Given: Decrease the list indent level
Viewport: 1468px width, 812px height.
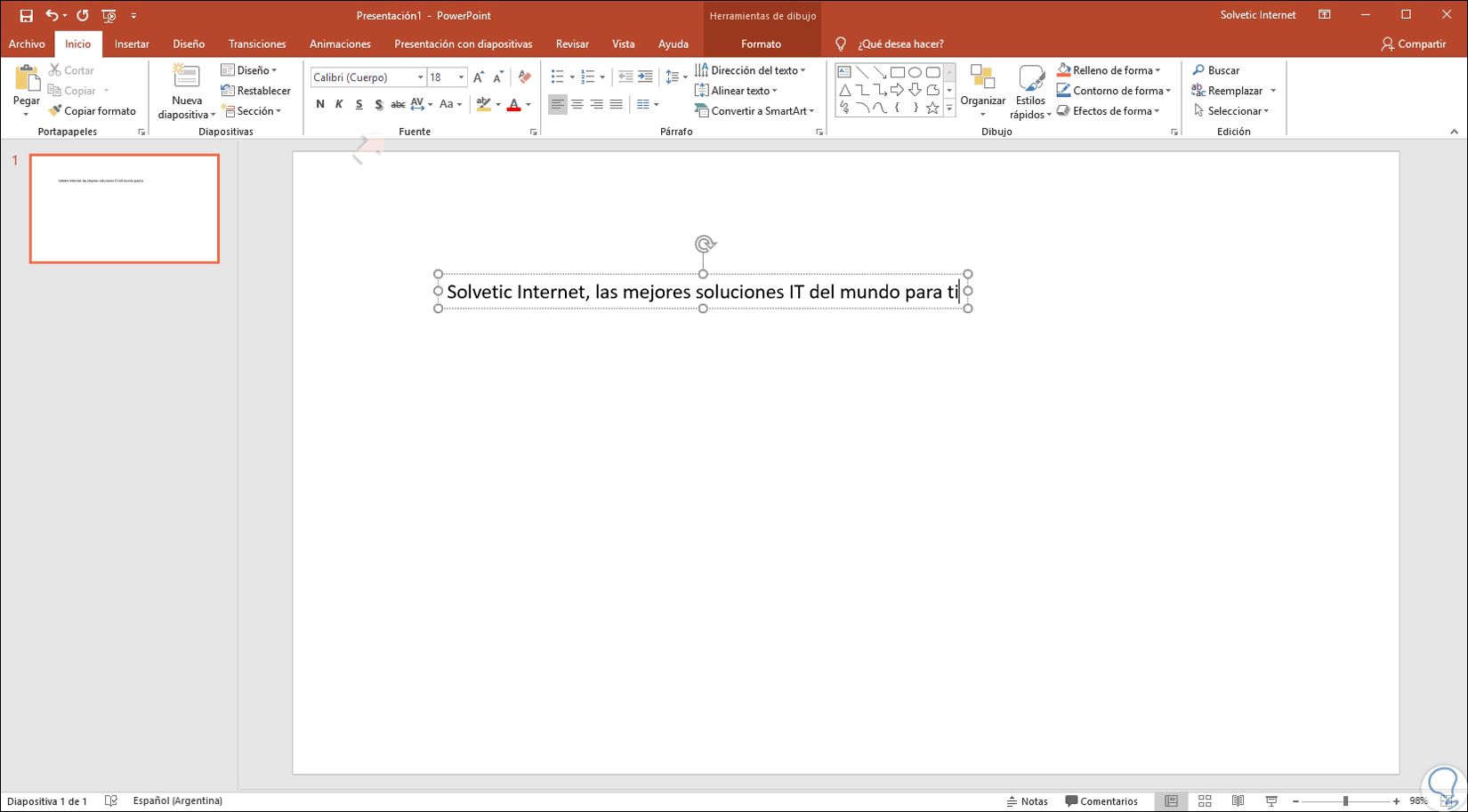Looking at the screenshot, I should (x=625, y=77).
